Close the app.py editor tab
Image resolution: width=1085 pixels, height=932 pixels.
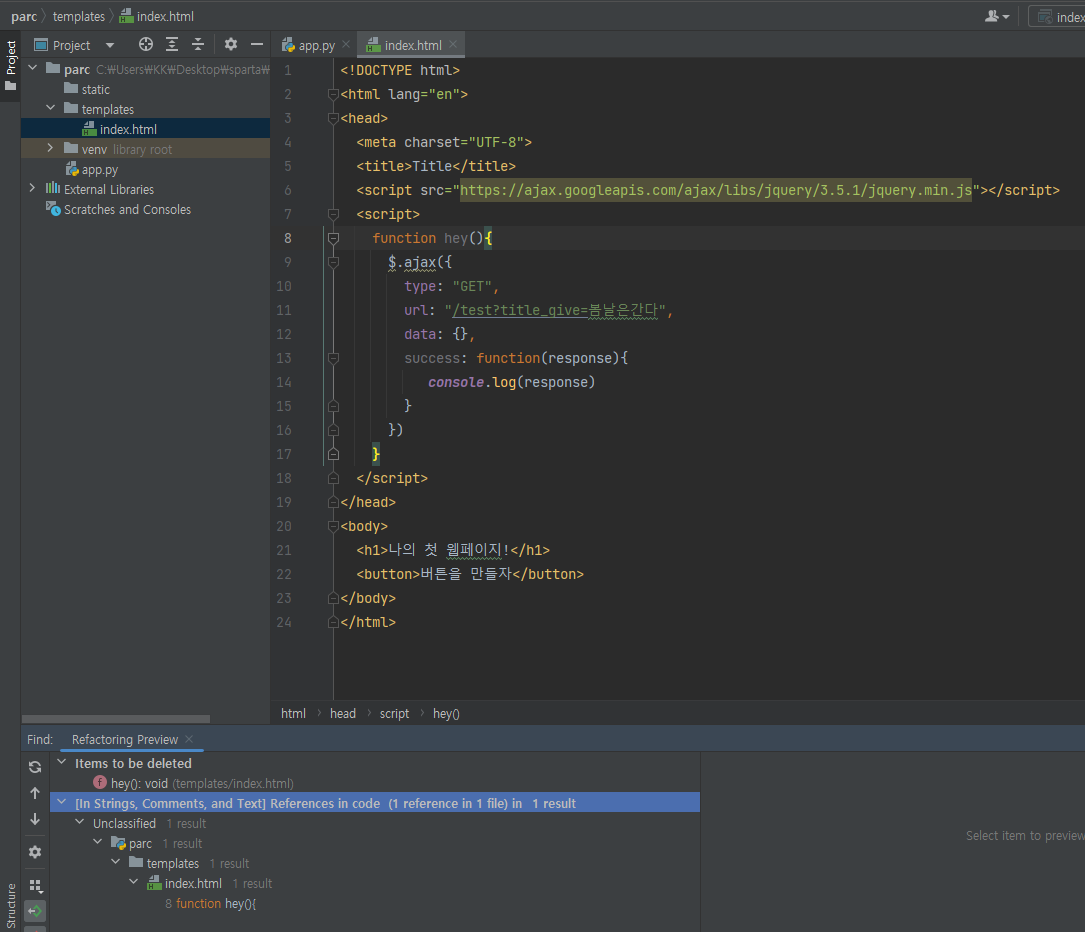[x=346, y=44]
